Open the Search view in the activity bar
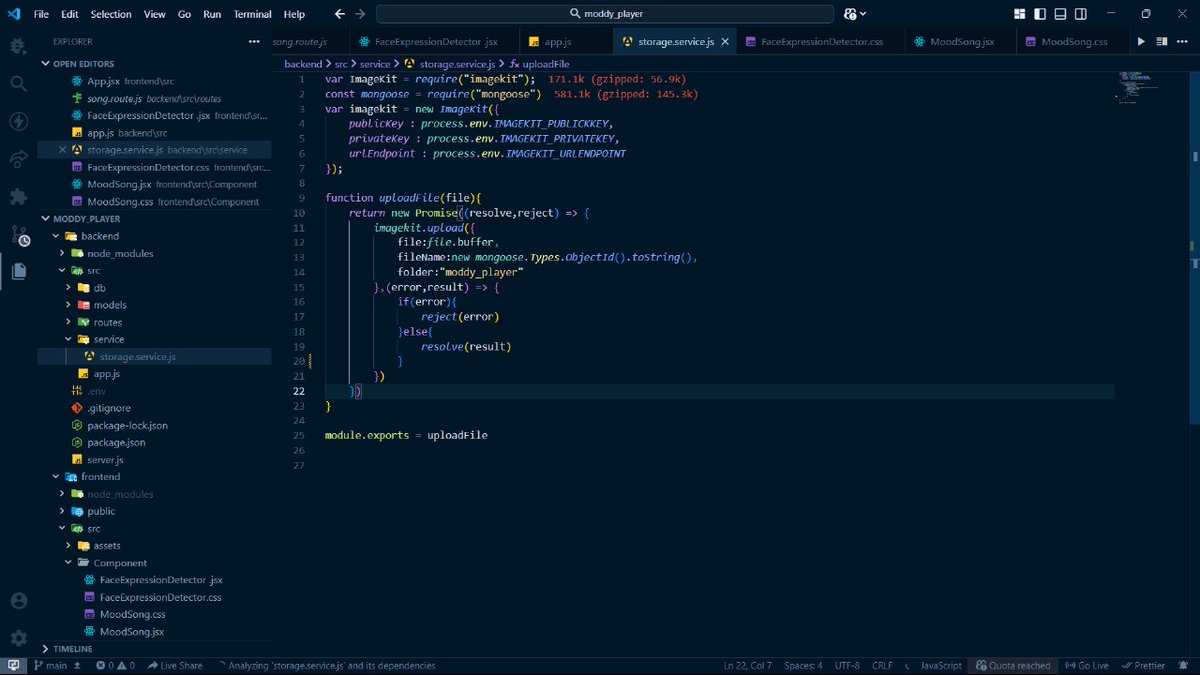Viewport: 1200px width, 675px height. (x=17, y=85)
